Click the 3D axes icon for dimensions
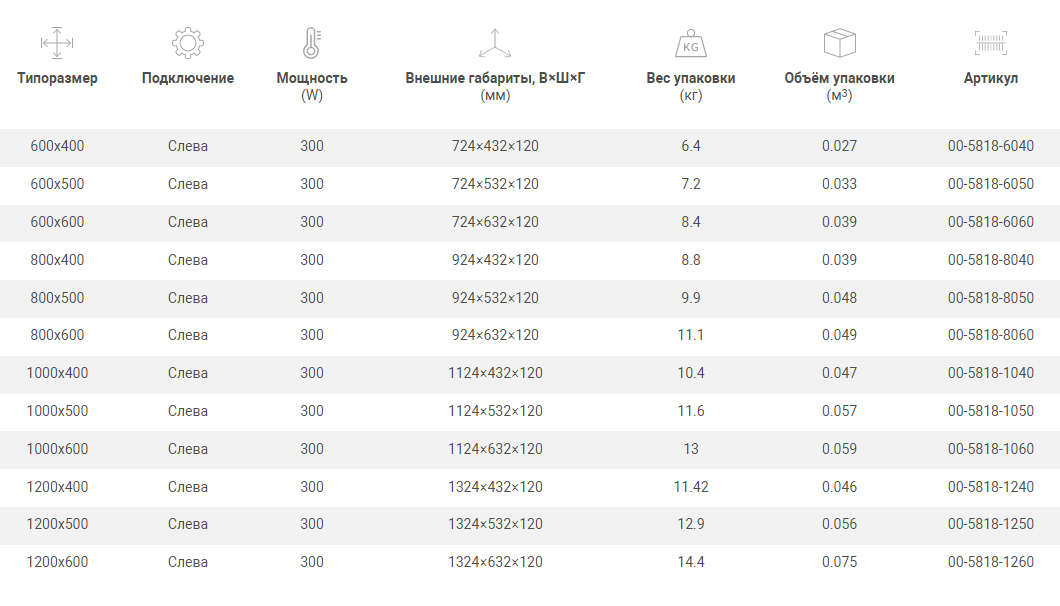 [x=495, y=43]
